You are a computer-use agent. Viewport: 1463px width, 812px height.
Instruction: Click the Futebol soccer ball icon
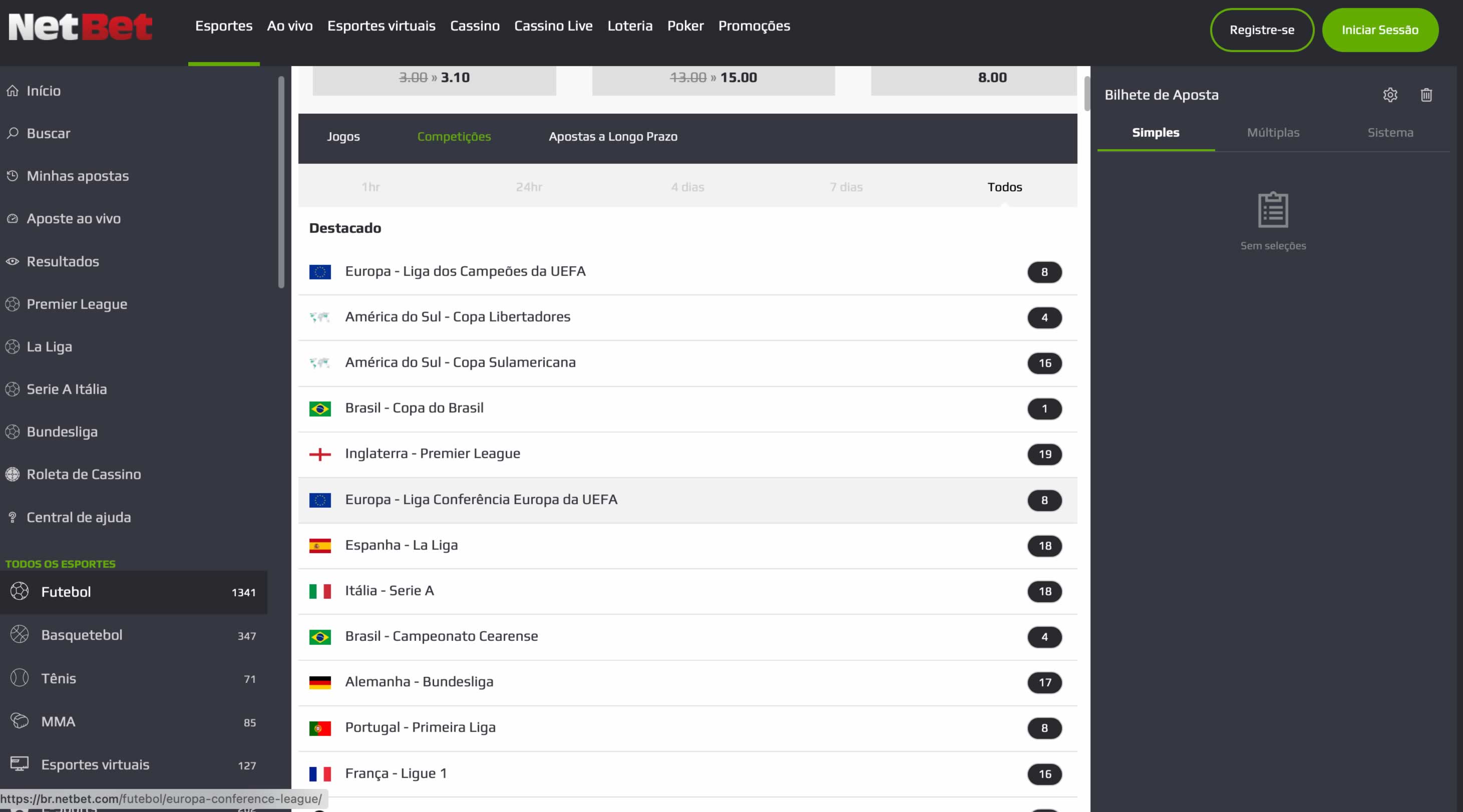click(x=20, y=591)
